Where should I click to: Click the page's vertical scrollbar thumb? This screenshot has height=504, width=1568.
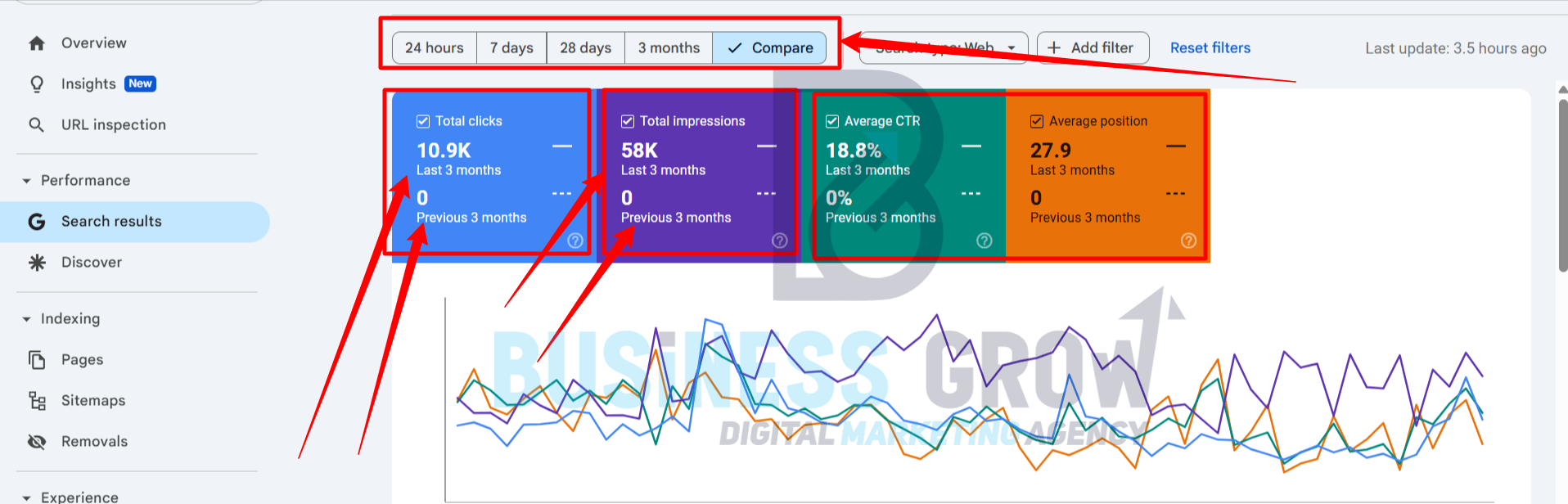pyautogui.click(x=1563, y=184)
